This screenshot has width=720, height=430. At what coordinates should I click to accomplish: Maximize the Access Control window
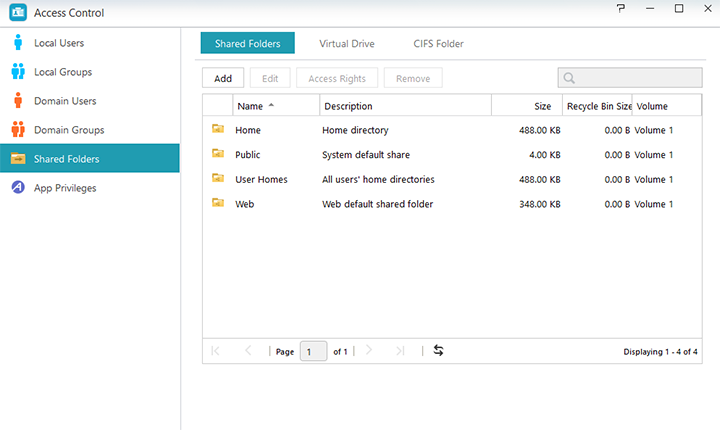[x=679, y=8]
